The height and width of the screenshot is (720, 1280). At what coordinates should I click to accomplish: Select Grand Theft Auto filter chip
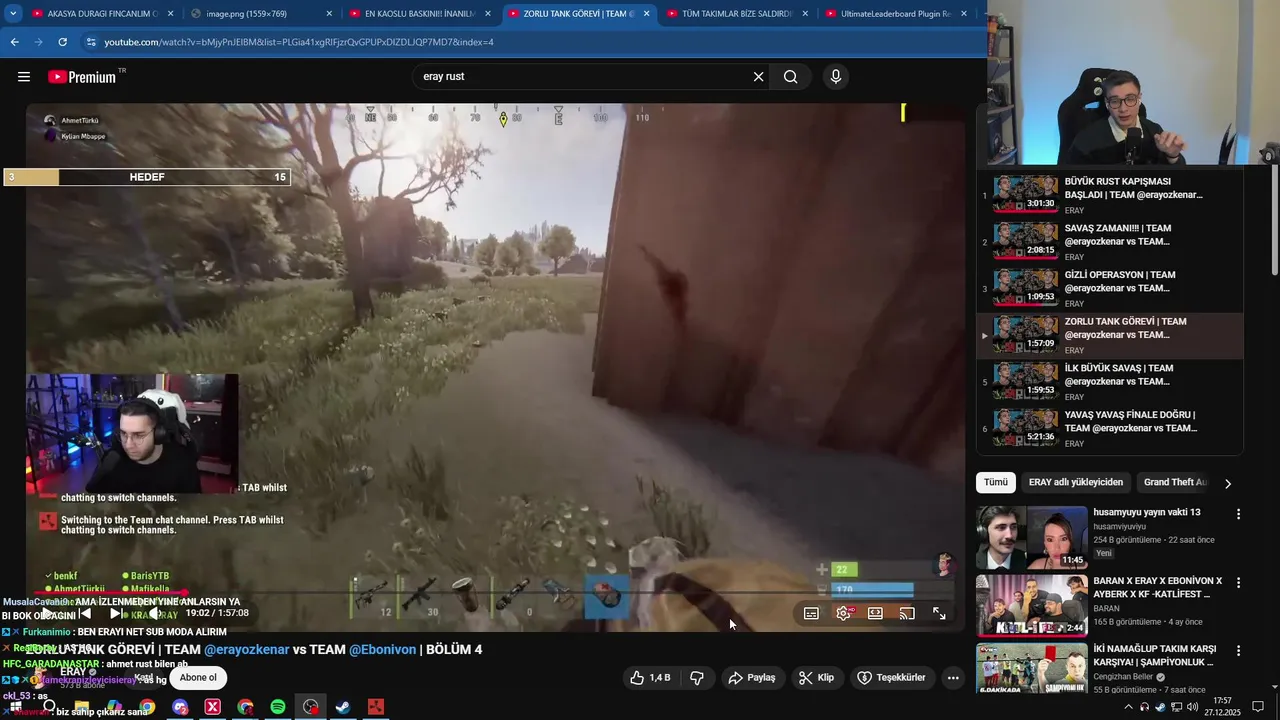point(1175,482)
